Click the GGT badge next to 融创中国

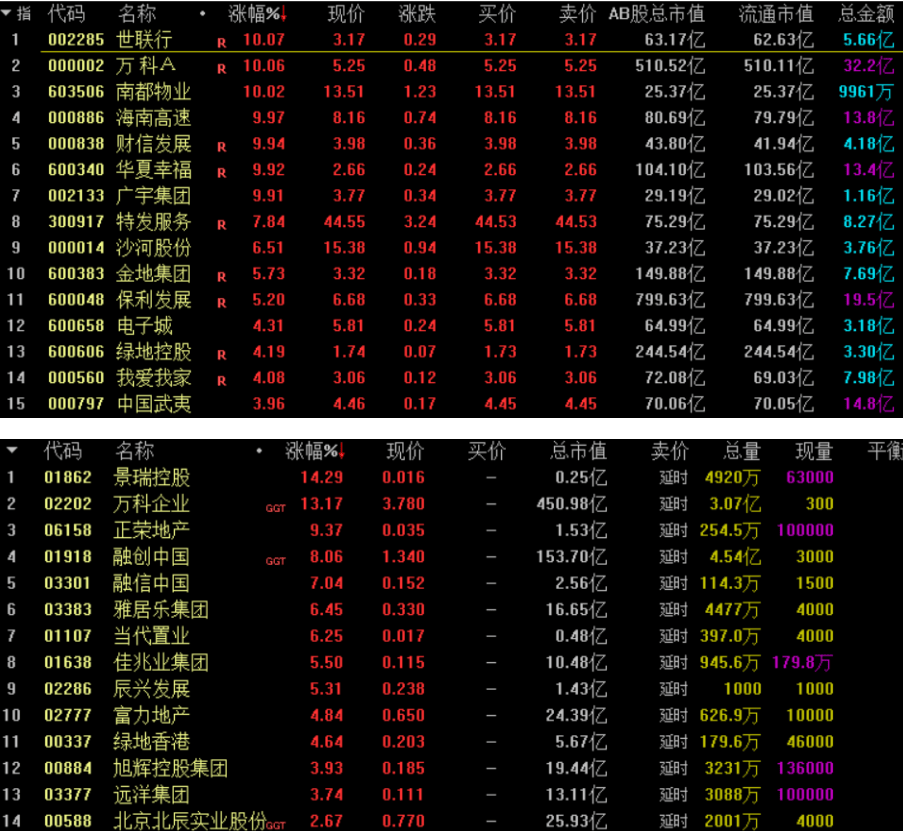tap(275, 561)
